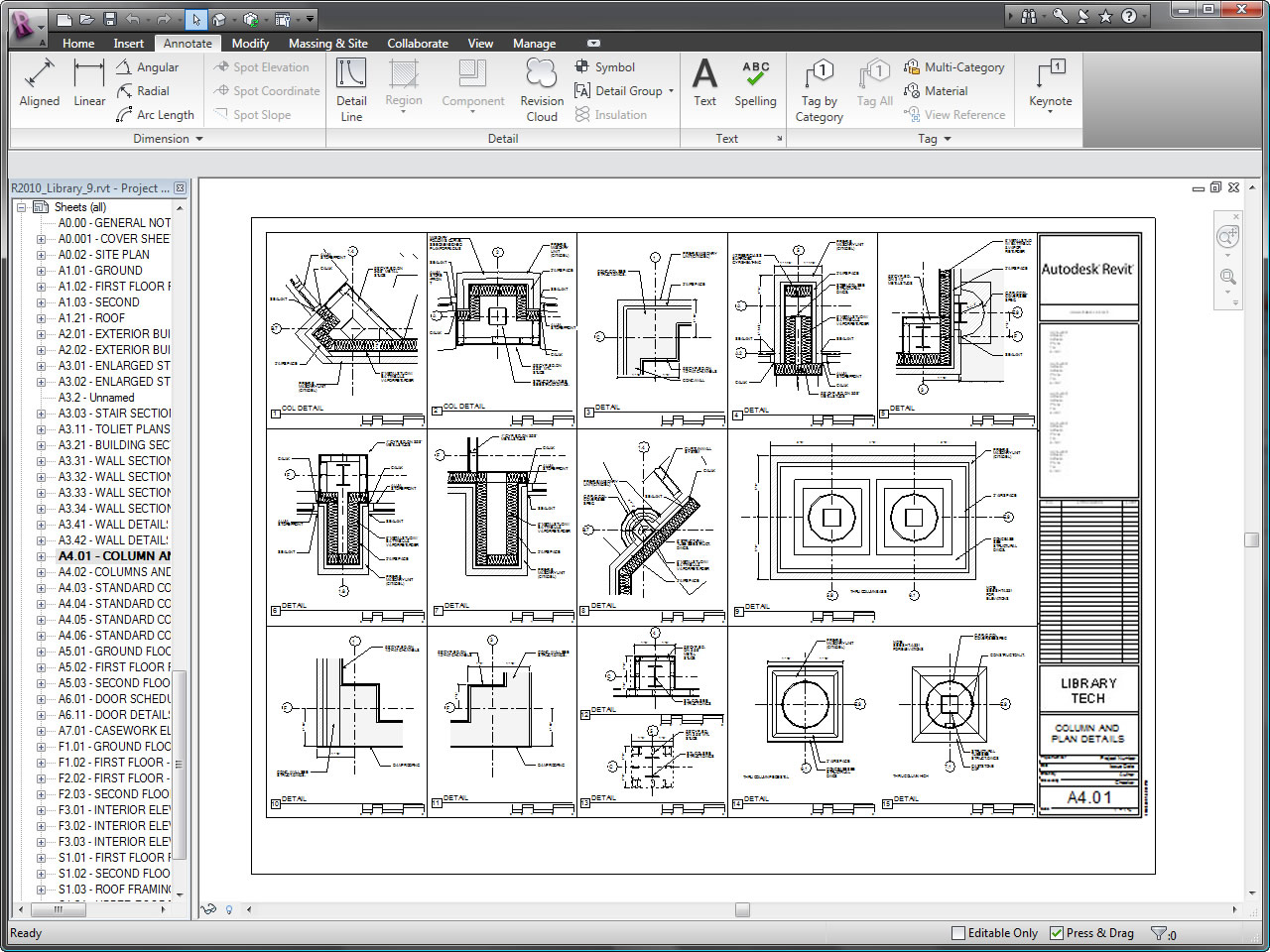Open the Text panel settings launcher arrow
This screenshot has width=1270, height=952.
pos(779,139)
